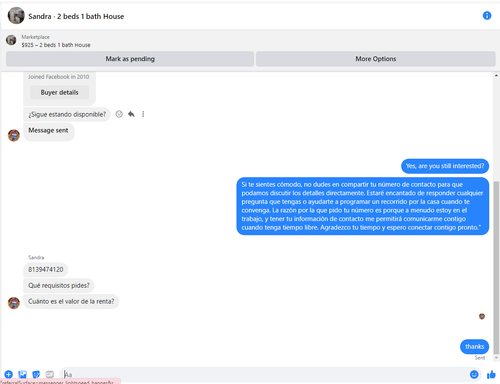Screen dimensions: 500x384
Task: Click scrollbar up arrow in chat
Action: (x=496, y=76)
